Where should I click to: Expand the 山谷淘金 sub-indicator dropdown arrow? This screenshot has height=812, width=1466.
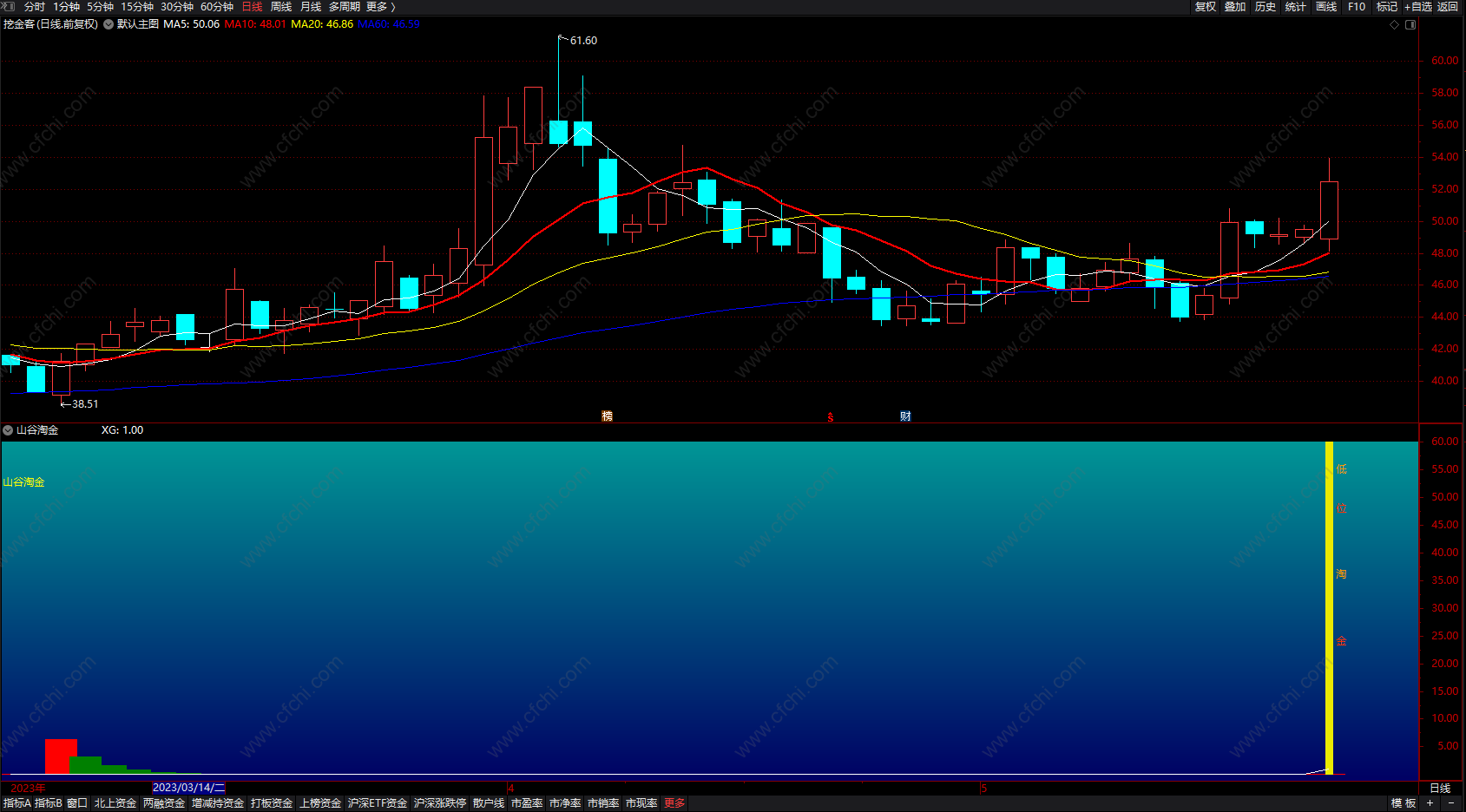point(8,430)
